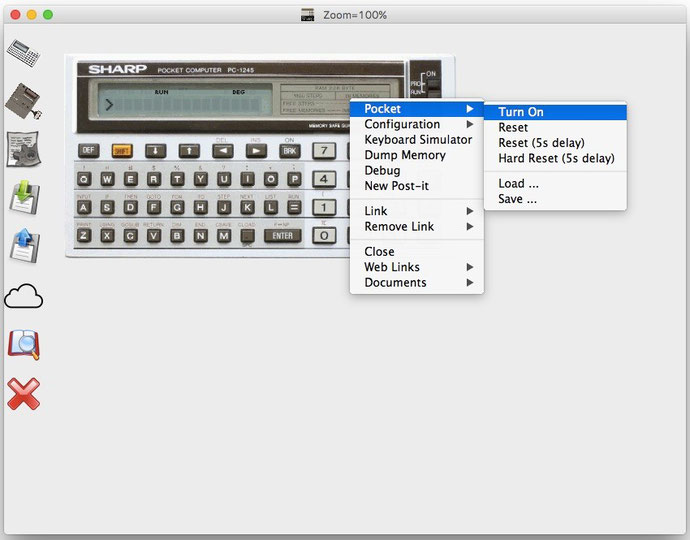
Task: Expand the Link submenu
Action: coord(417,211)
